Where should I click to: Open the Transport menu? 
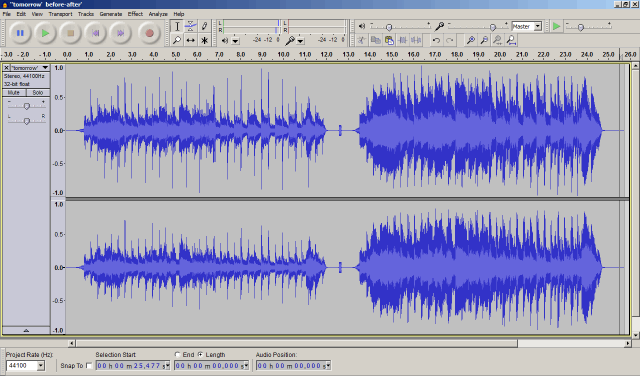point(60,14)
